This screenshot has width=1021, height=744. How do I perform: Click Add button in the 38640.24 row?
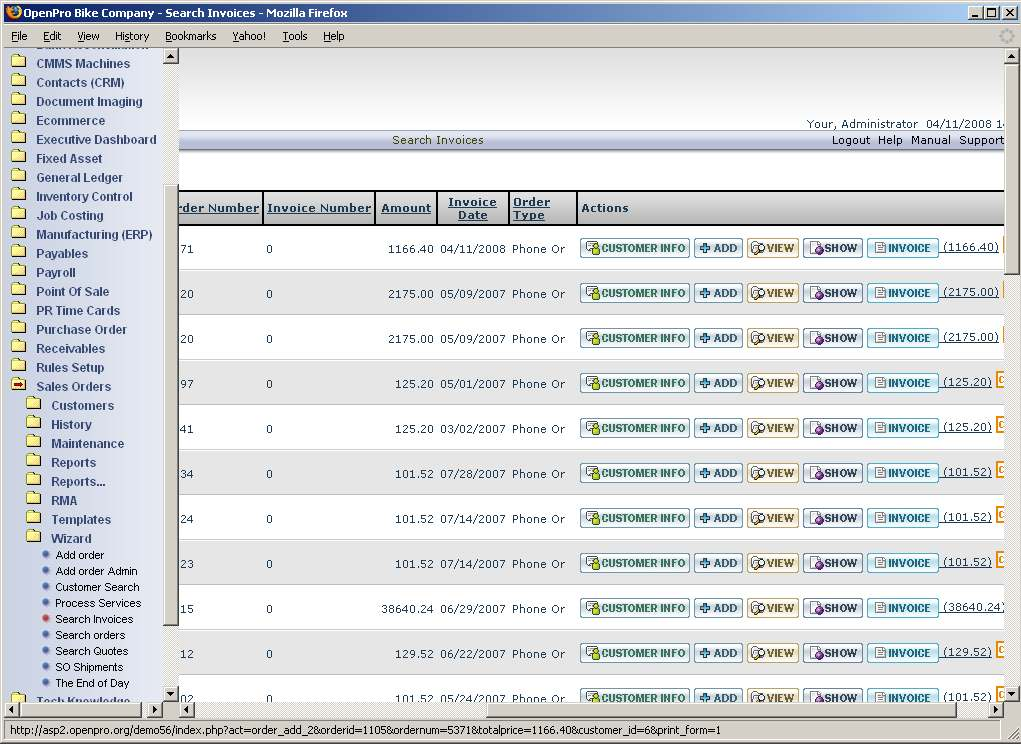pyautogui.click(x=718, y=608)
